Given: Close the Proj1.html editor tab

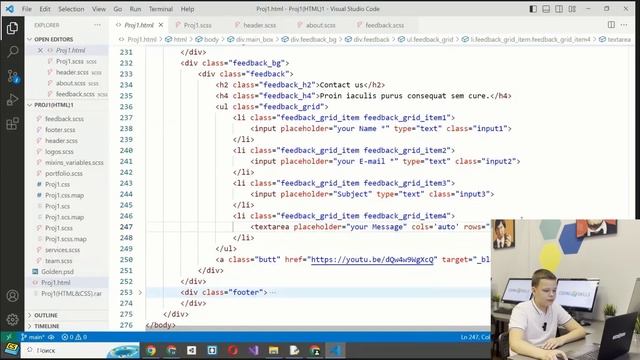Looking at the screenshot, I should pos(161,25).
